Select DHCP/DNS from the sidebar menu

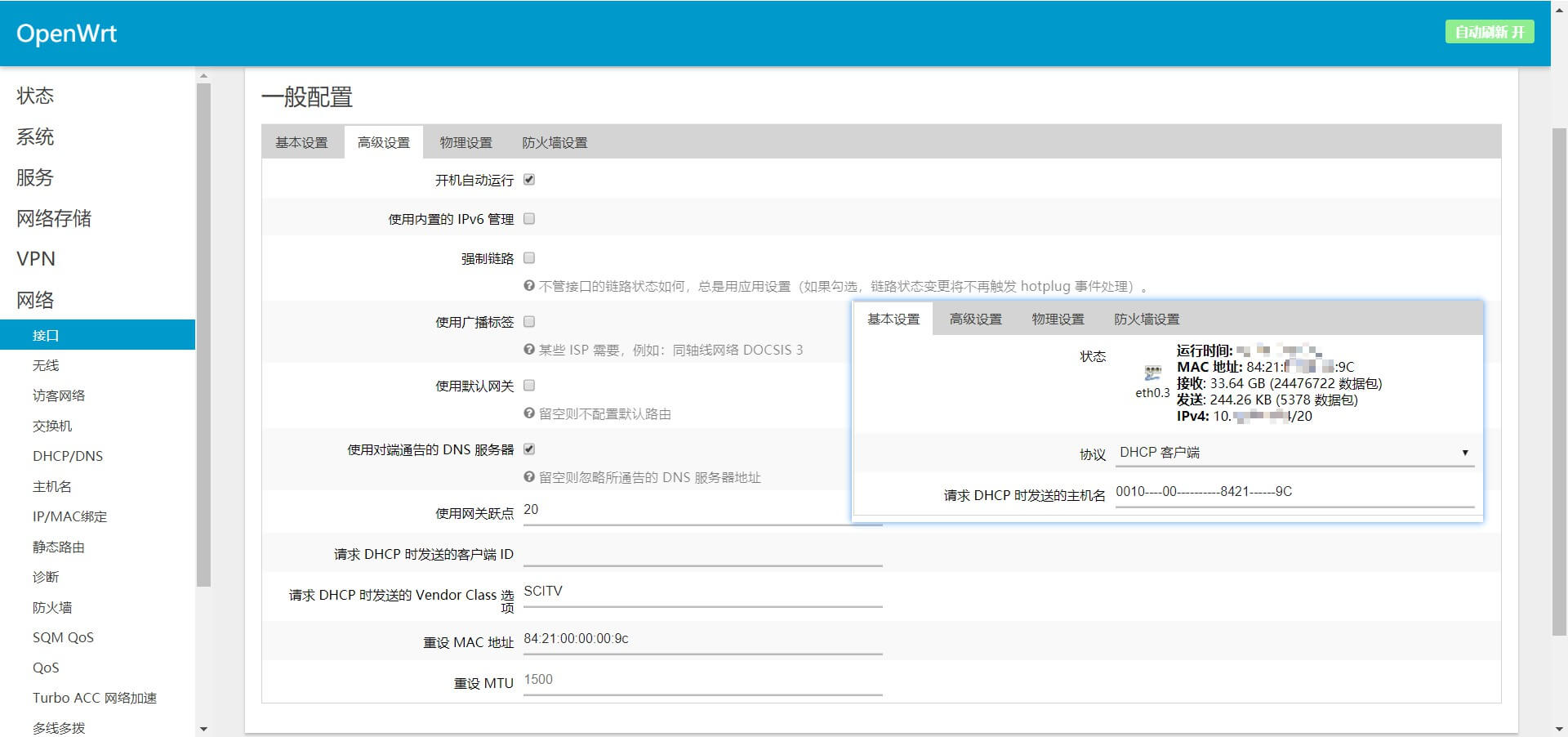[x=68, y=456]
